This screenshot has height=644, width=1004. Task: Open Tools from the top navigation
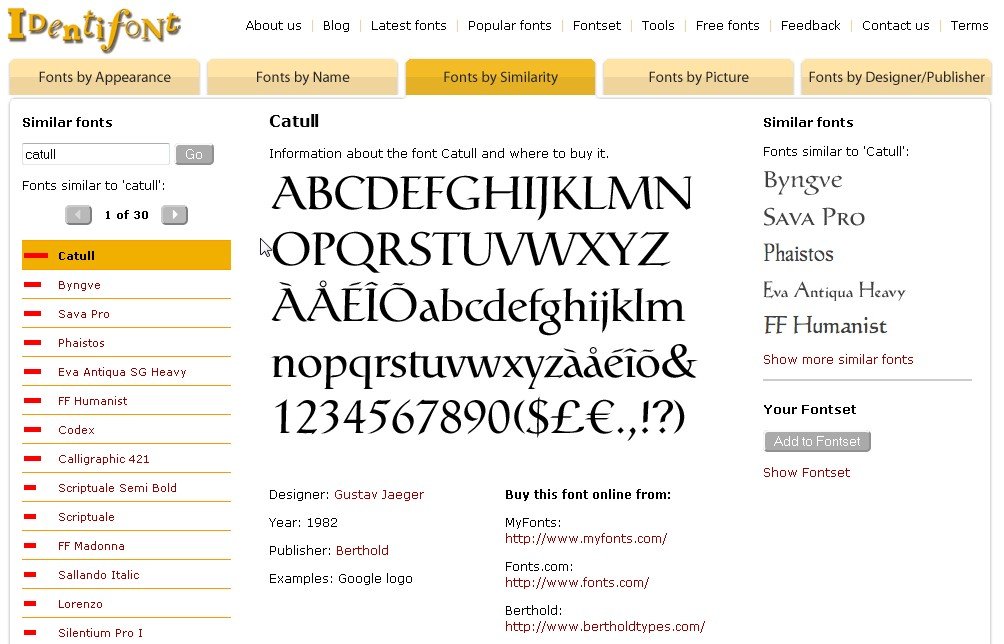pyautogui.click(x=658, y=25)
